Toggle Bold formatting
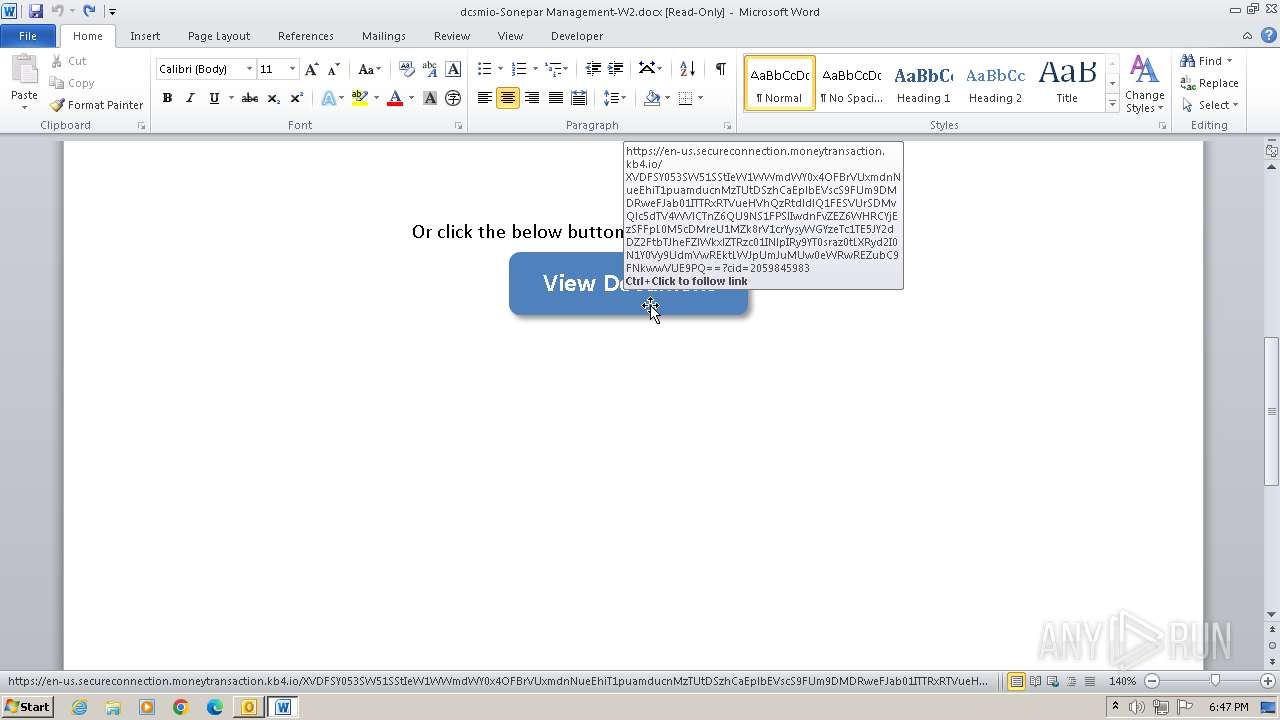Viewport: 1280px width, 720px height. click(x=167, y=98)
